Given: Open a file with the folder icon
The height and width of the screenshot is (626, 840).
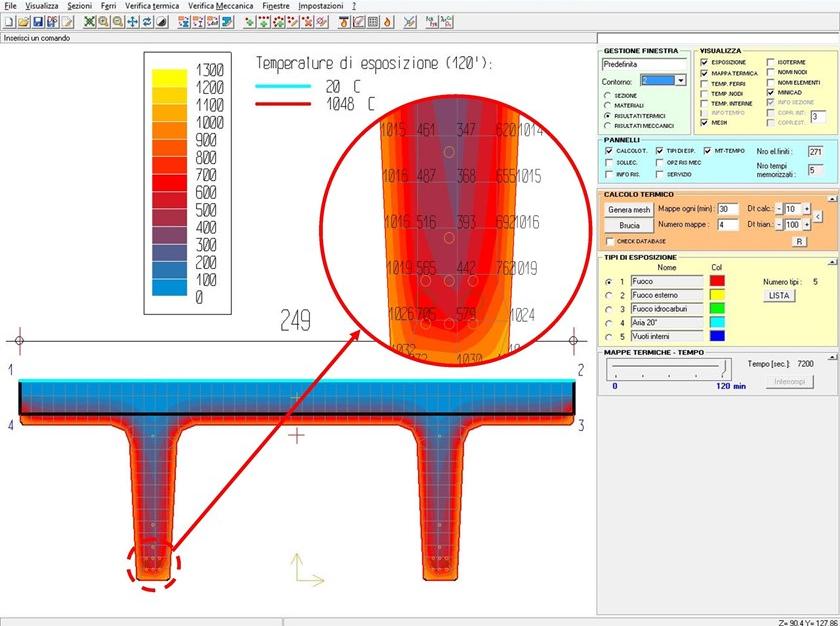Looking at the screenshot, I should pyautogui.click(x=23, y=21).
